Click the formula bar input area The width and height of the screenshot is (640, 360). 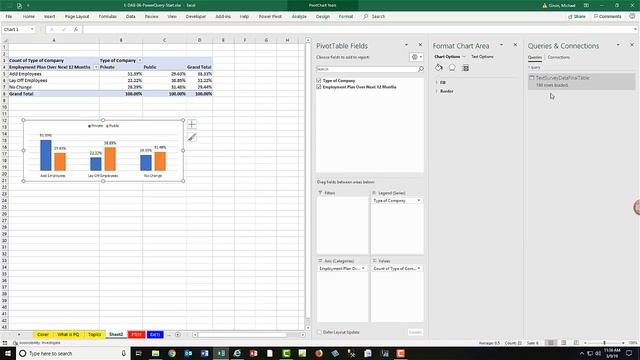[x=359, y=29]
